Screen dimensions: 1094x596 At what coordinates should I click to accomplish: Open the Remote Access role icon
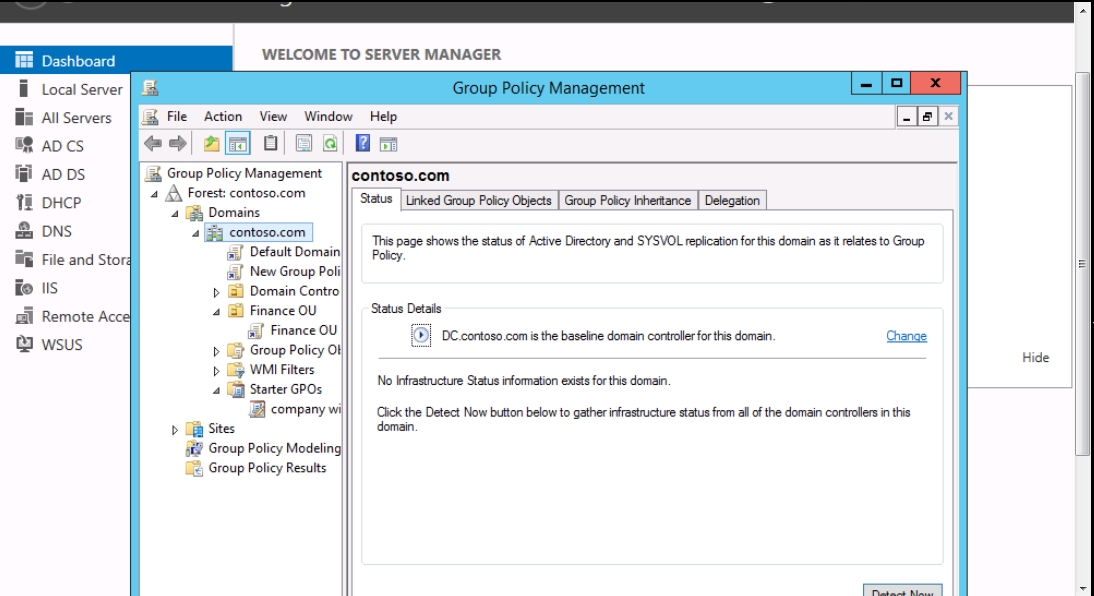click(x=24, y=316)
